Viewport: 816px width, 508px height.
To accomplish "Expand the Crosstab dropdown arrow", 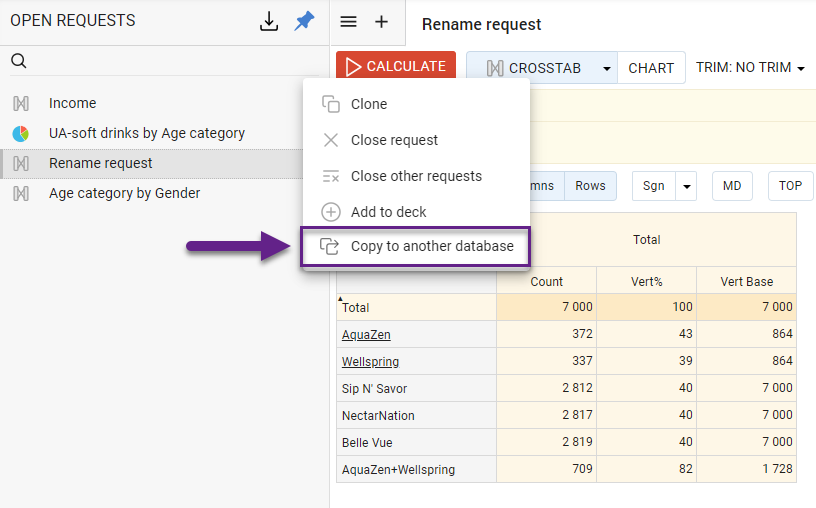I will [x=607, y=68].
